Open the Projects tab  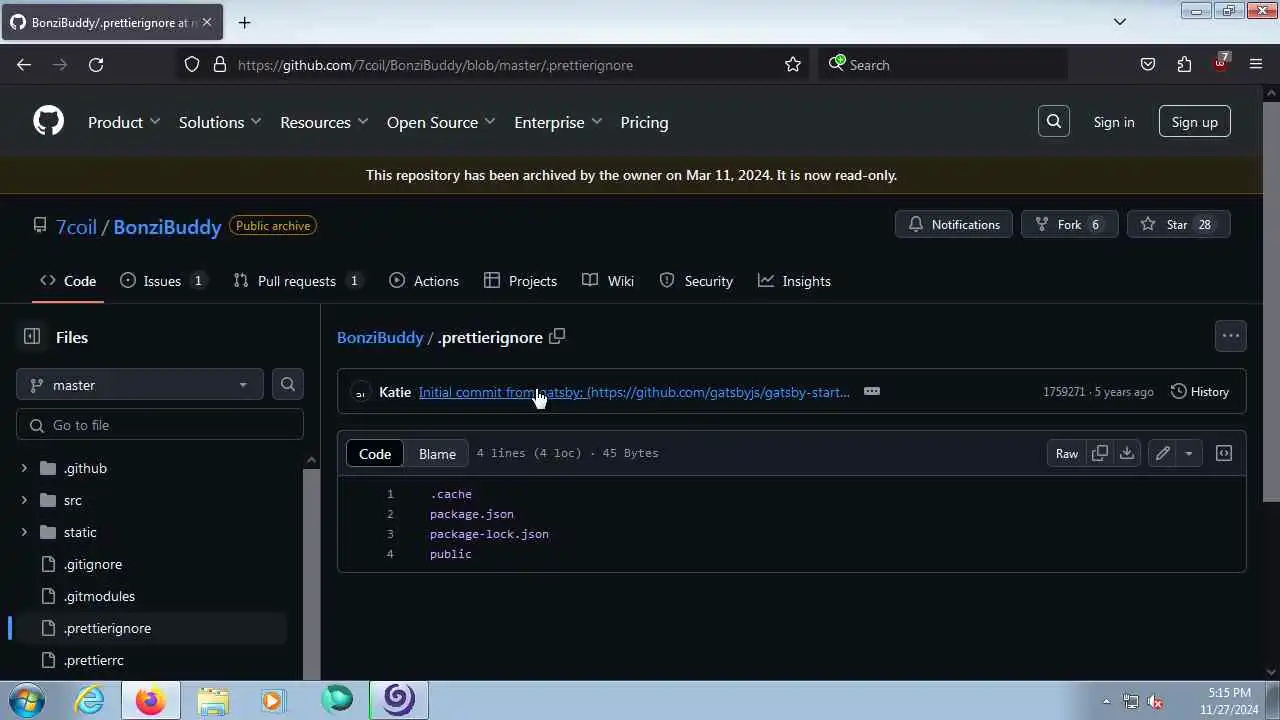click(x=520, y=281)
